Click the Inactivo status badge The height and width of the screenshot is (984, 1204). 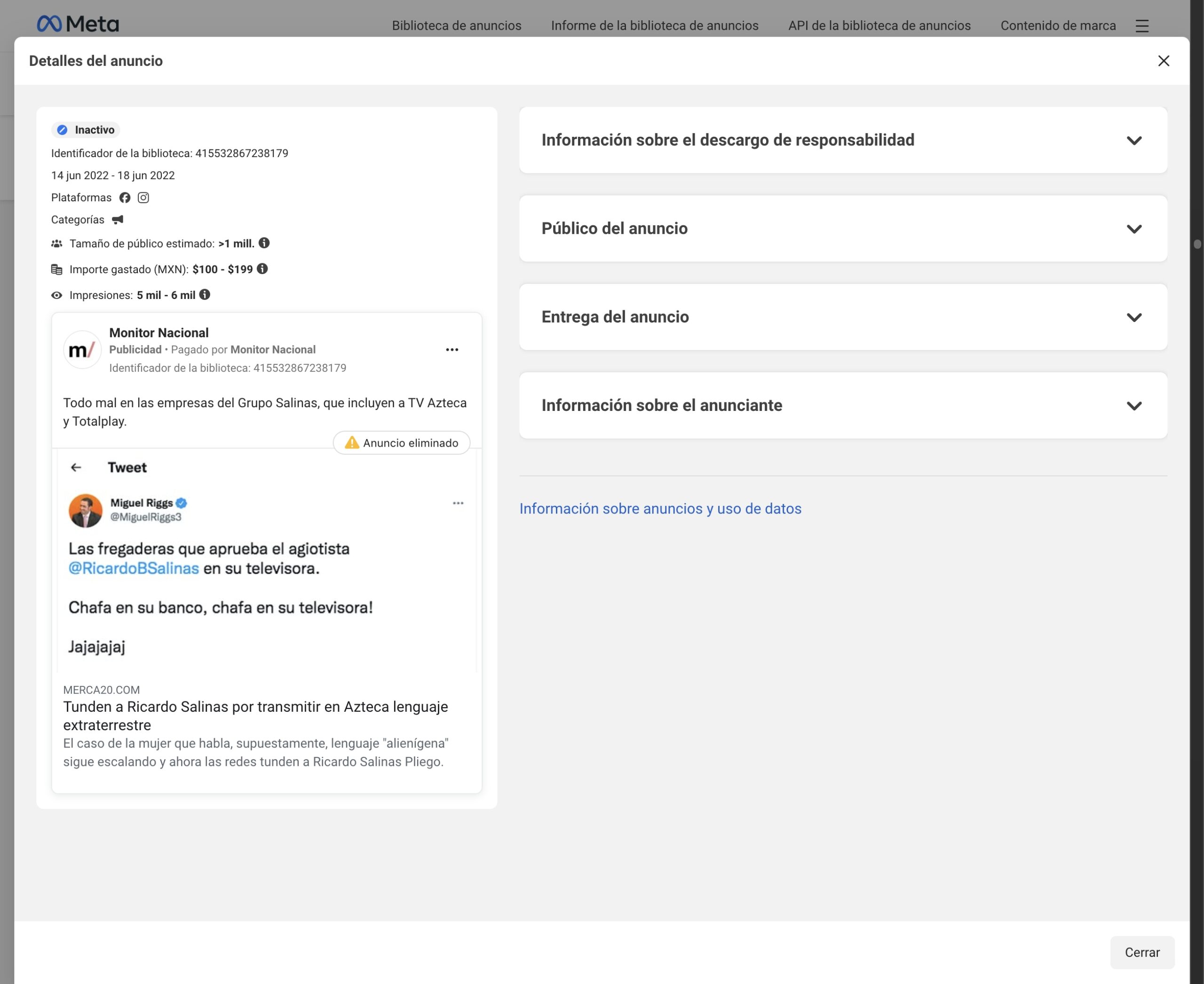point(86,130)
